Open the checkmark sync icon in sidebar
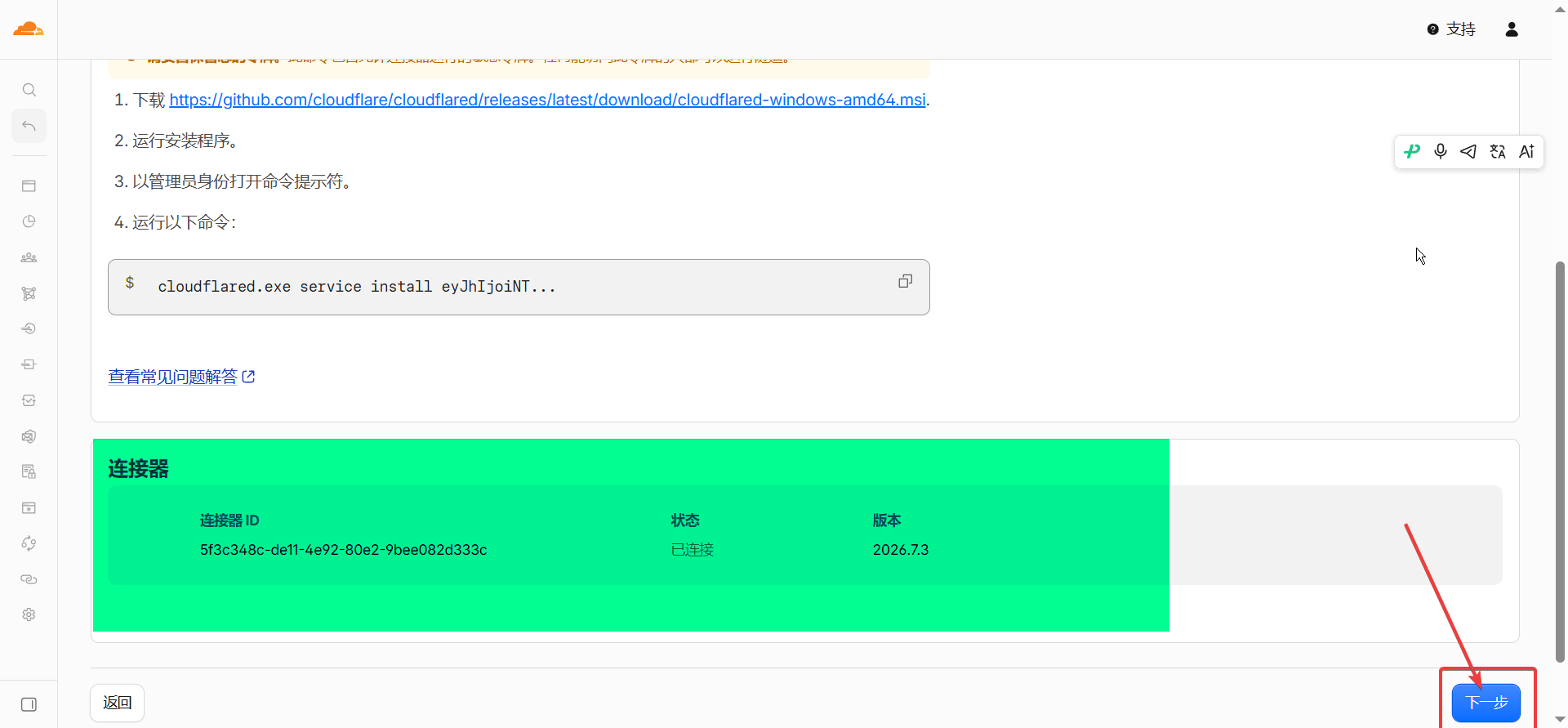 [x=29, y=400]
